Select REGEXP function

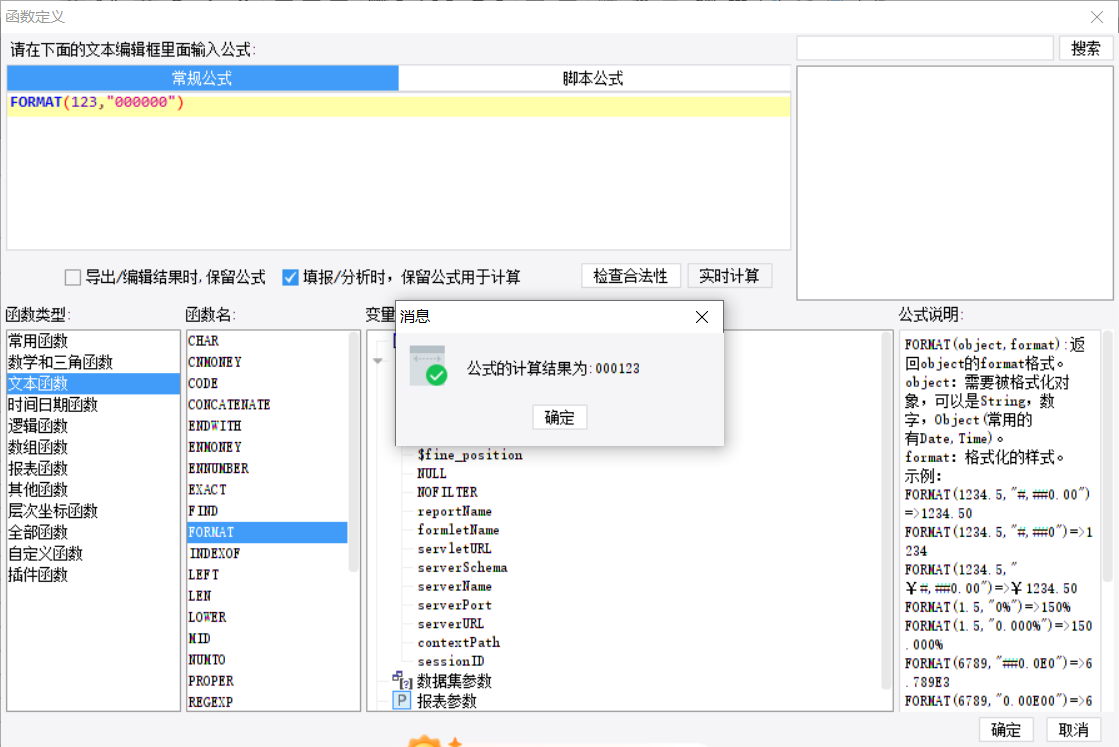[x=267, y=702]
